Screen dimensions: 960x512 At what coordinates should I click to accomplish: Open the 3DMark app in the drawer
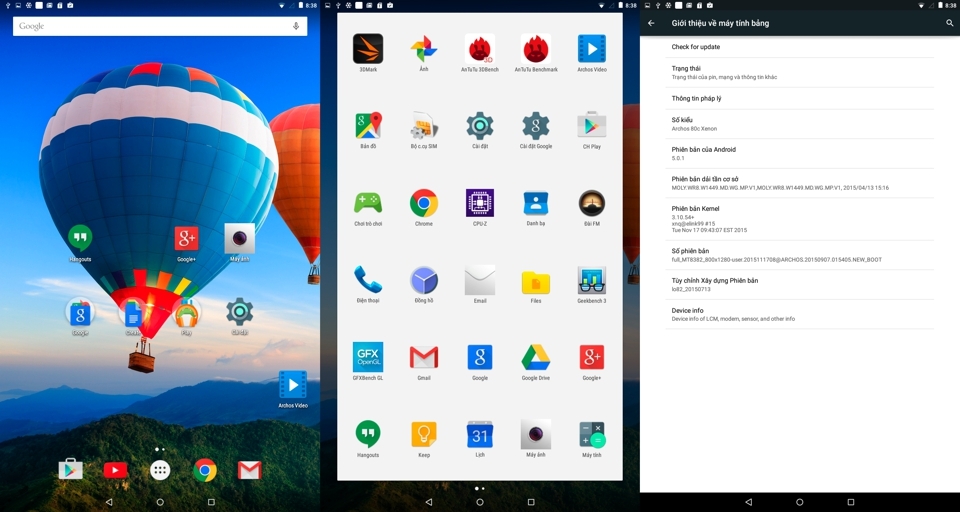tap(368, 49)
